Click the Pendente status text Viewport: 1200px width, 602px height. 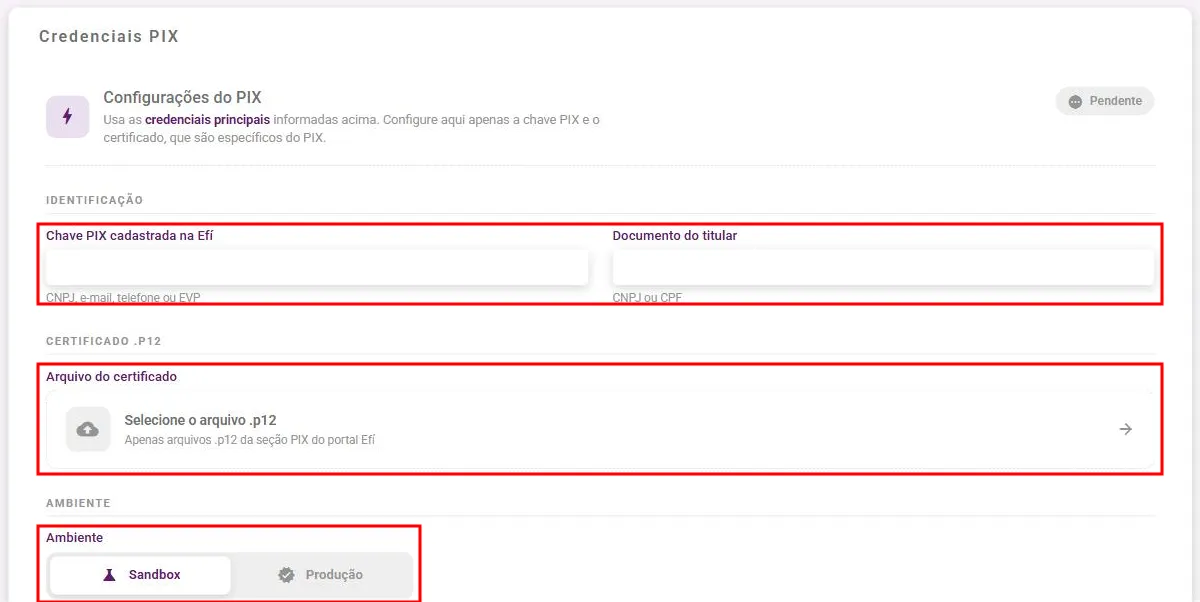[1116, 101]
